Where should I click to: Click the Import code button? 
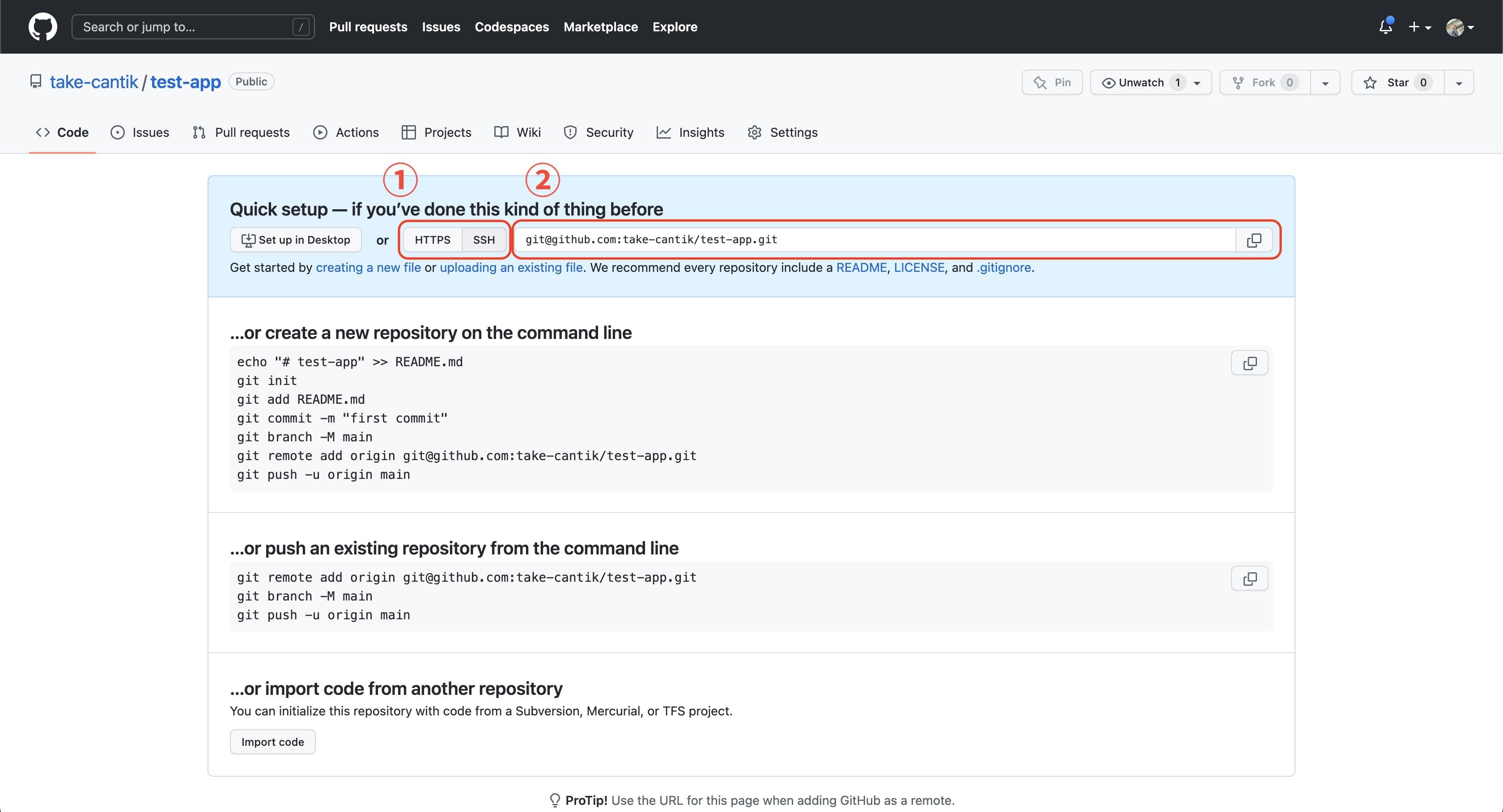click(272, 742)
